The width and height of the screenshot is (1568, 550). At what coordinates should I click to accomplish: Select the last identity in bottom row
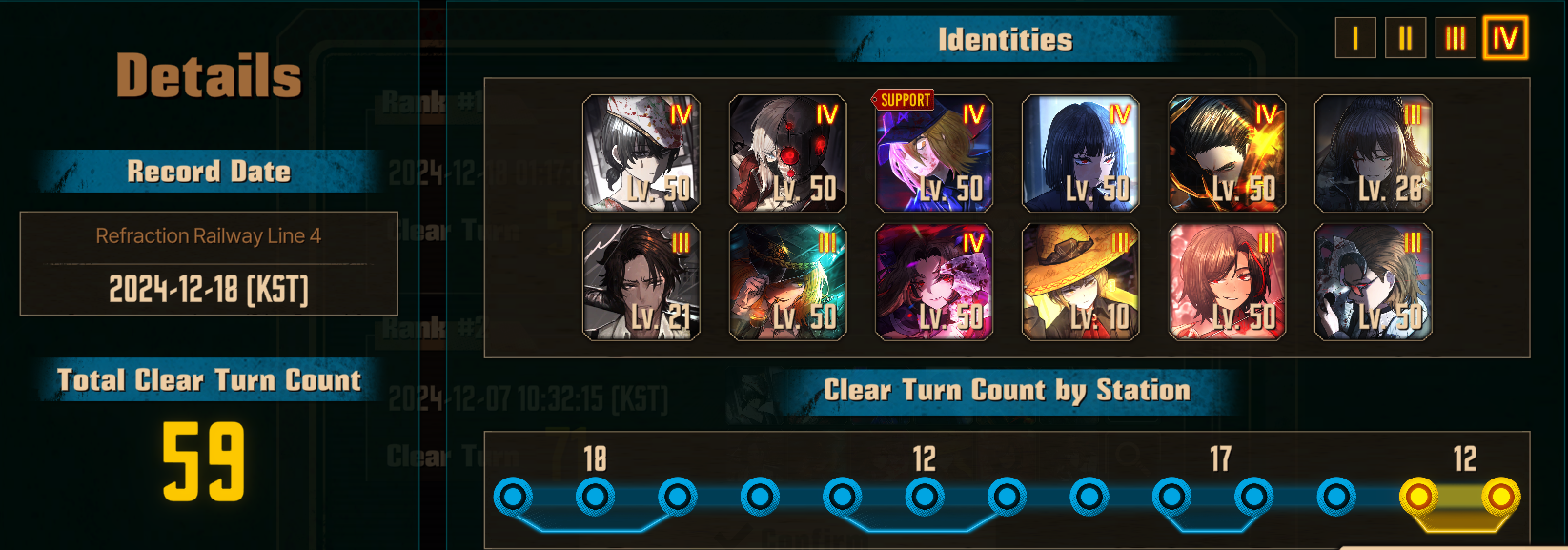1374,282
